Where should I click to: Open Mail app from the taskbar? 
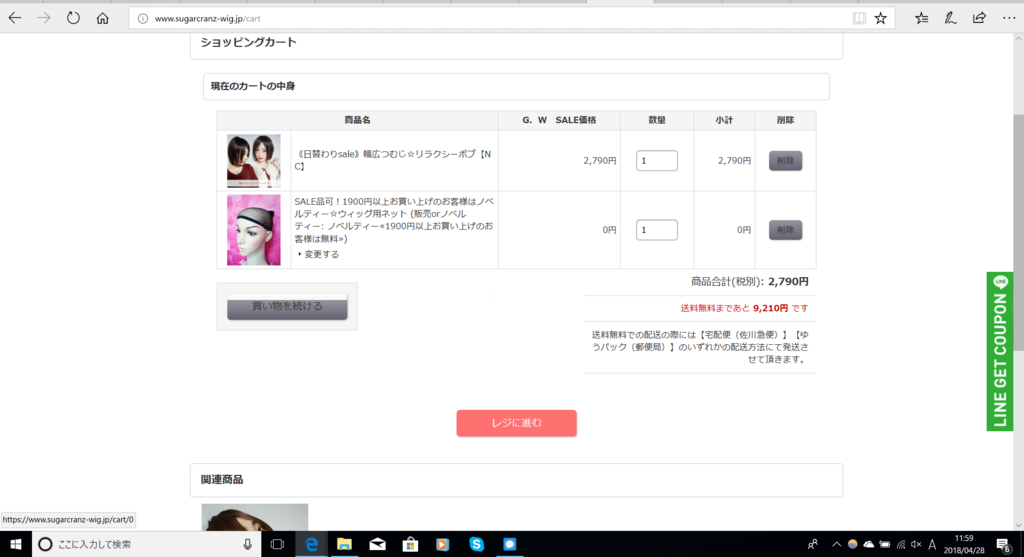coord(377,544)
